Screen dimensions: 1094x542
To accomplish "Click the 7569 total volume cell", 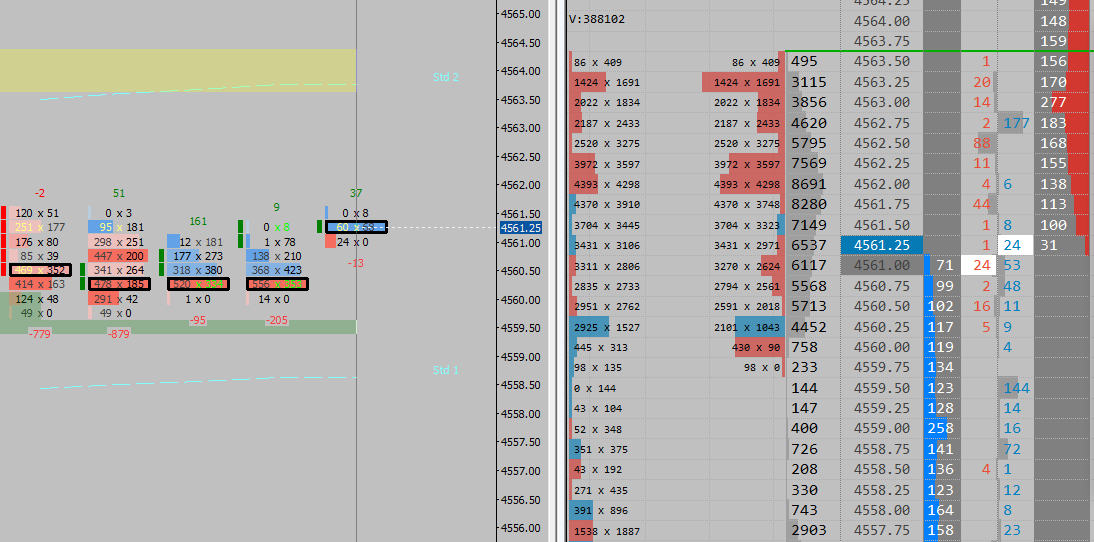I will pyautogui.click(x=813, y=164).
